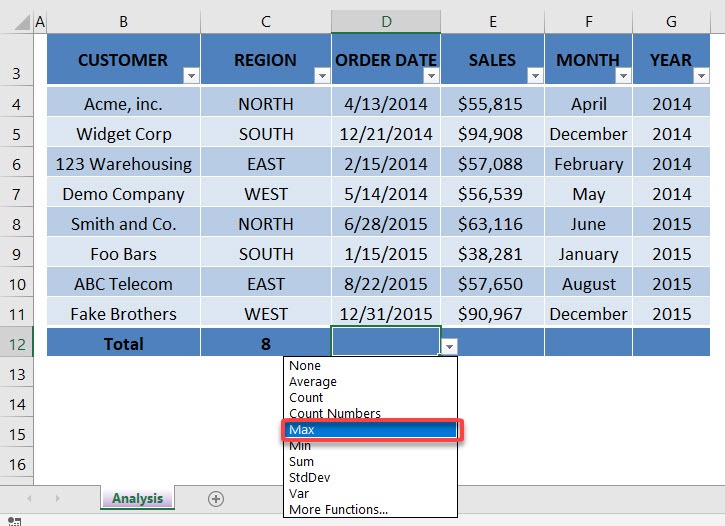
Task: Click the January month cell
Action: point(589,254)
